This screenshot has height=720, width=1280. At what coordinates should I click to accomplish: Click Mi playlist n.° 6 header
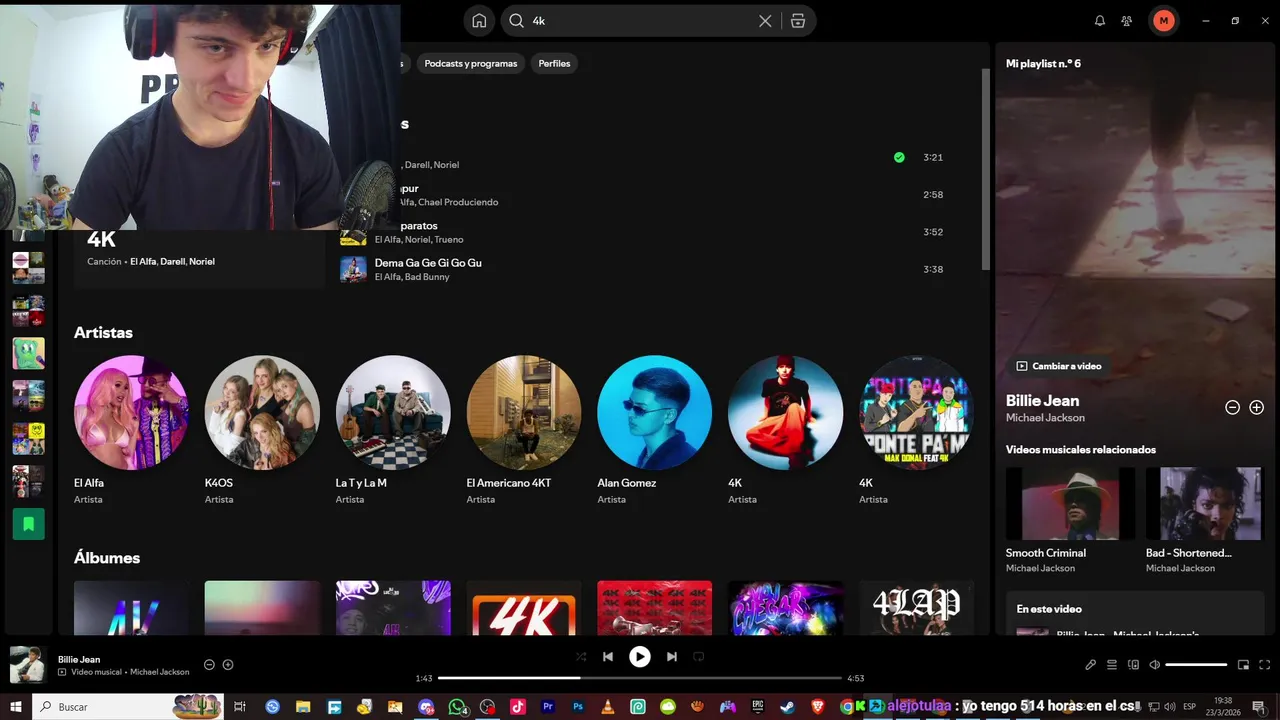pos(1043,63)
